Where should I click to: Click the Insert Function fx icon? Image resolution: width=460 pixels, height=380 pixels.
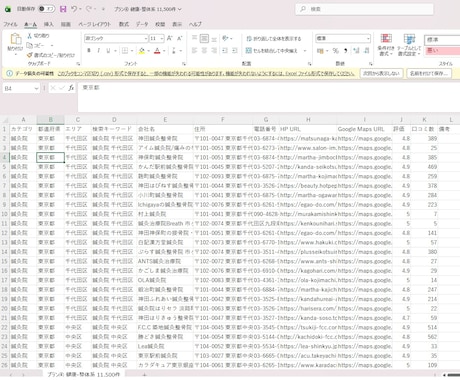71,88
